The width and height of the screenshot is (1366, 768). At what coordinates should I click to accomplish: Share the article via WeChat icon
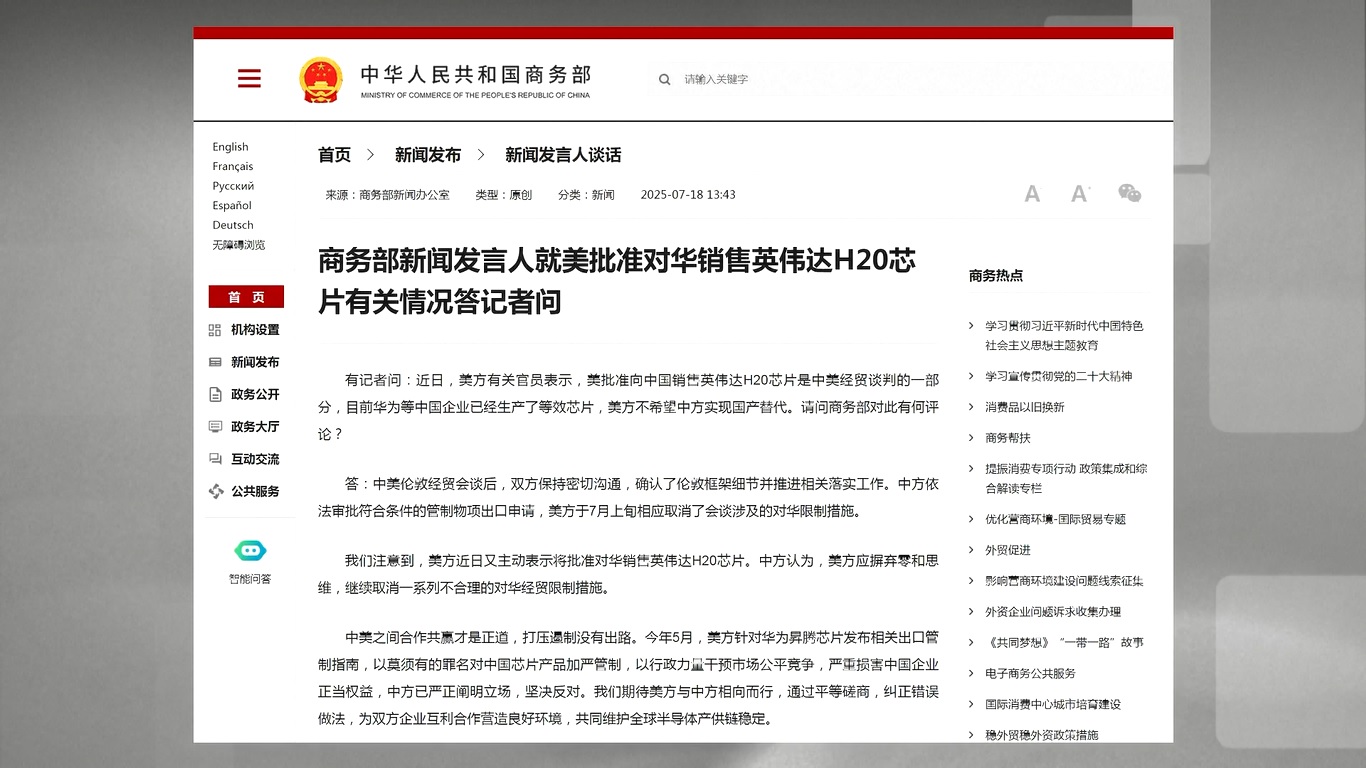[1129, 193]
